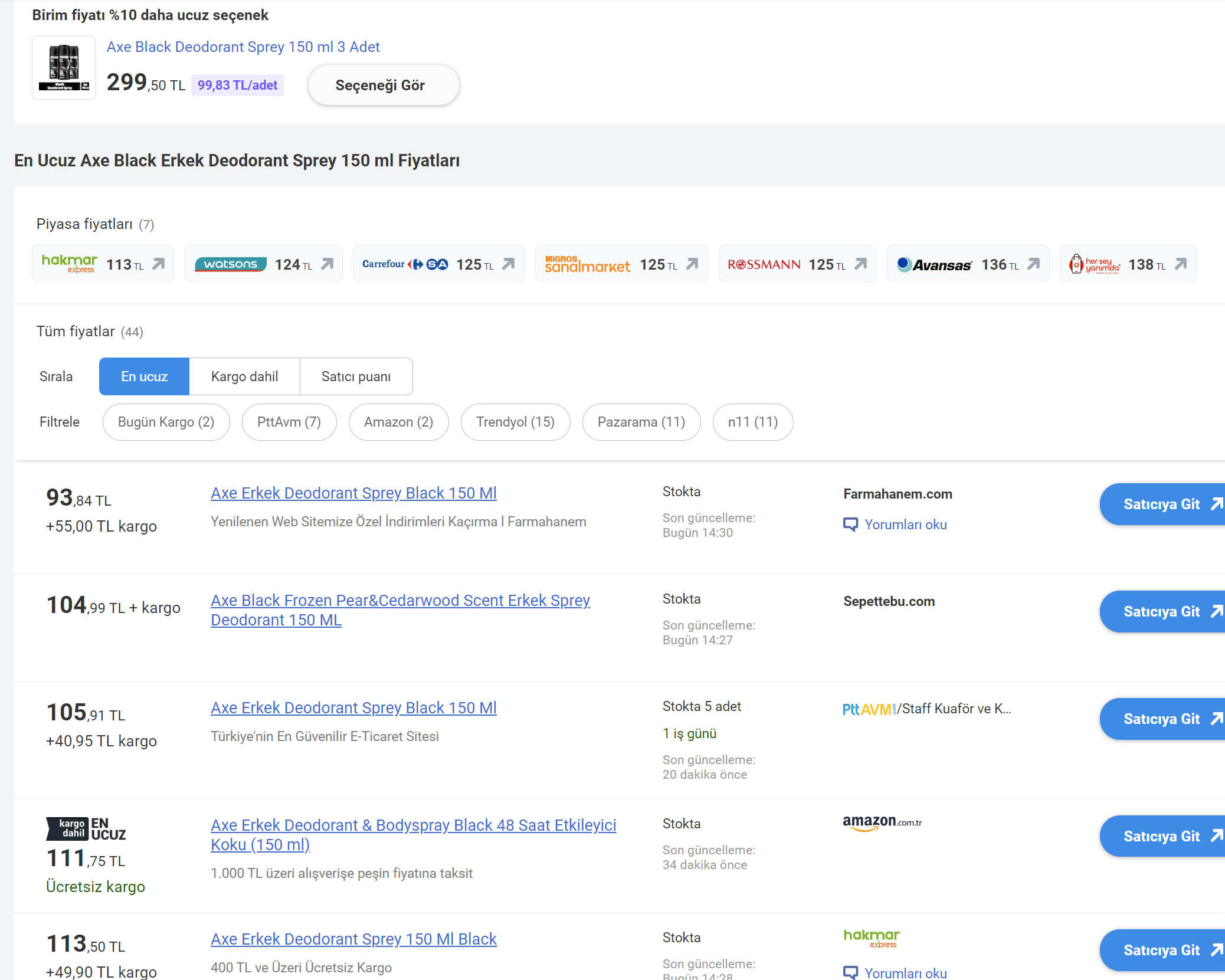The width and height of the screenshot is (1225, 980).
Task: Open Farmahanem's Axe Erkek Deodorant Sprey Black link
Action: pyautogui.click(x=353, y=493)
